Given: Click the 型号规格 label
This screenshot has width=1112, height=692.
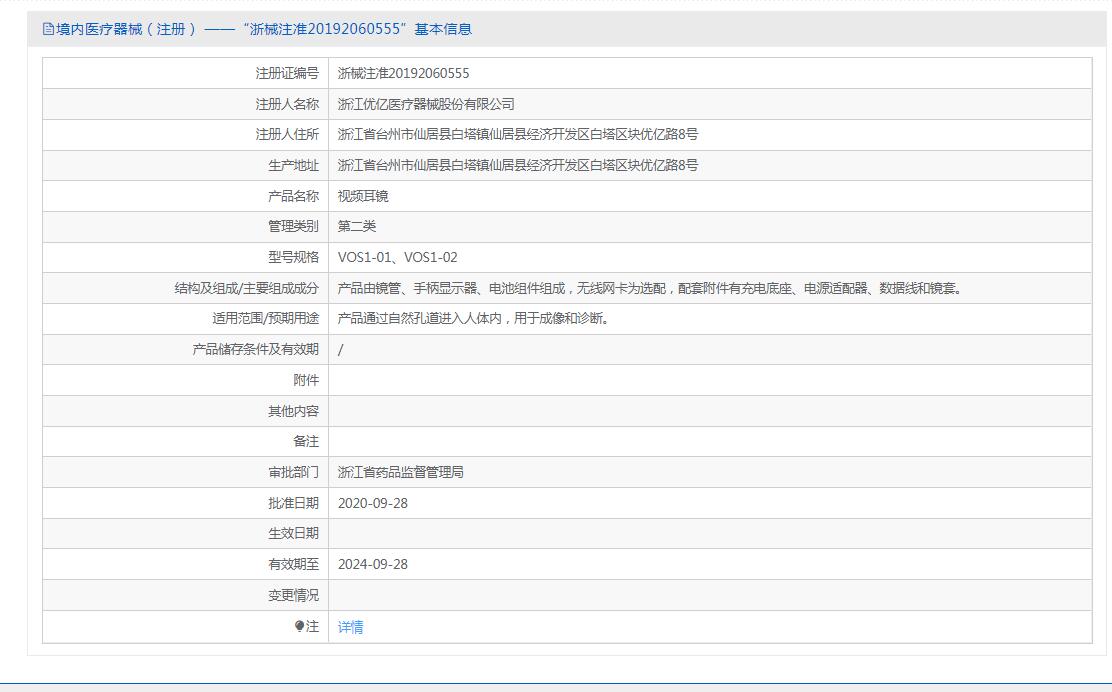Looking at the screenshot, I should [294, 257].
